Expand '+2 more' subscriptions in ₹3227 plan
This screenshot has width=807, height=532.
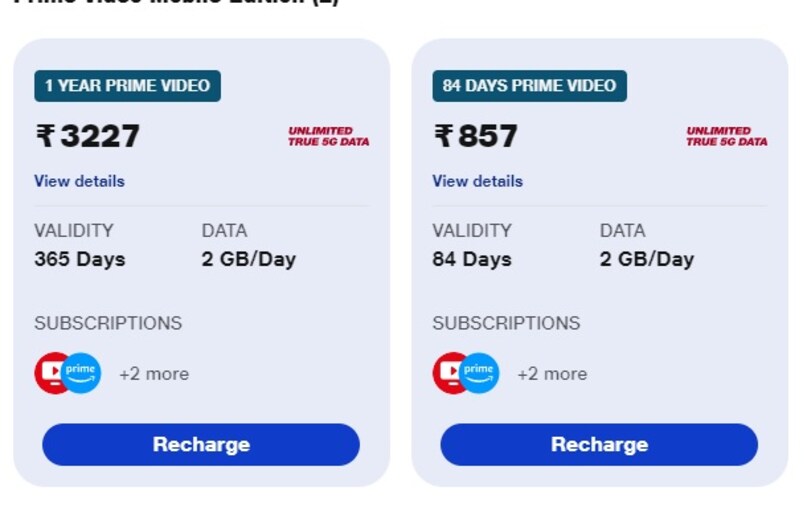click(x=154, y=374)
